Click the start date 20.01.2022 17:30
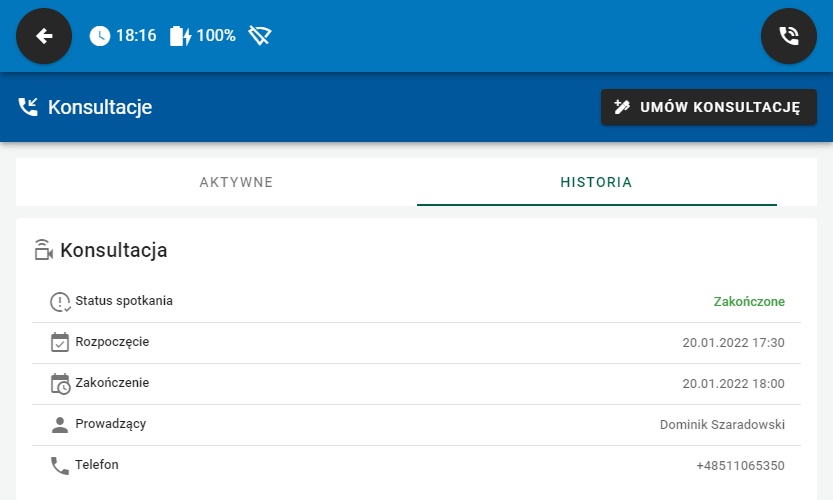Viewport: 833px width, 500px height. (733, 343)
